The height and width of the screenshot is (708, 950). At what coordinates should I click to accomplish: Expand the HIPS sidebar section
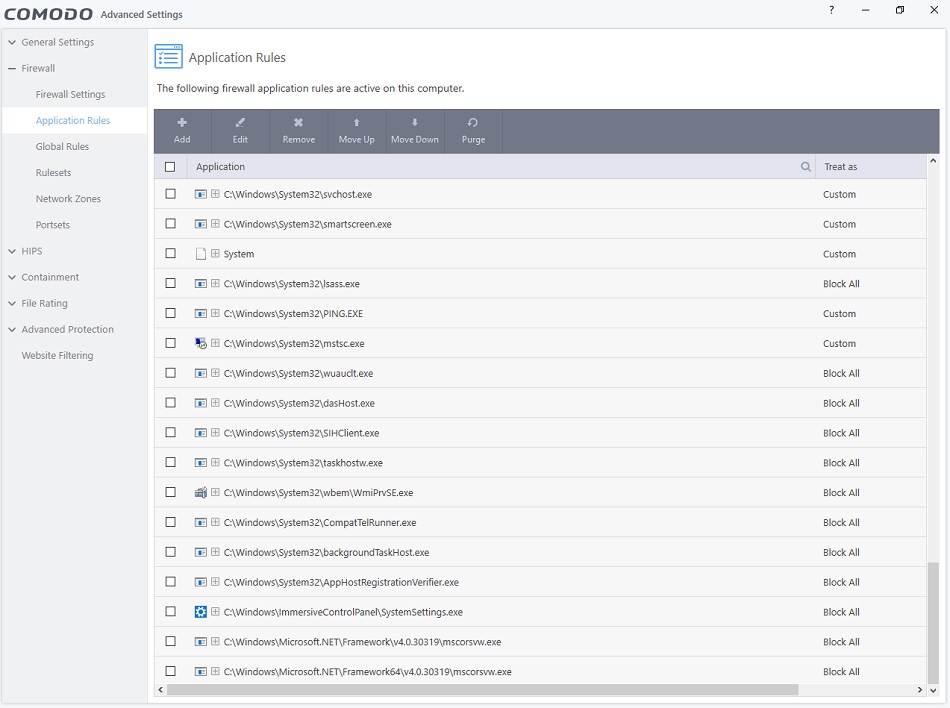point(12,251)
